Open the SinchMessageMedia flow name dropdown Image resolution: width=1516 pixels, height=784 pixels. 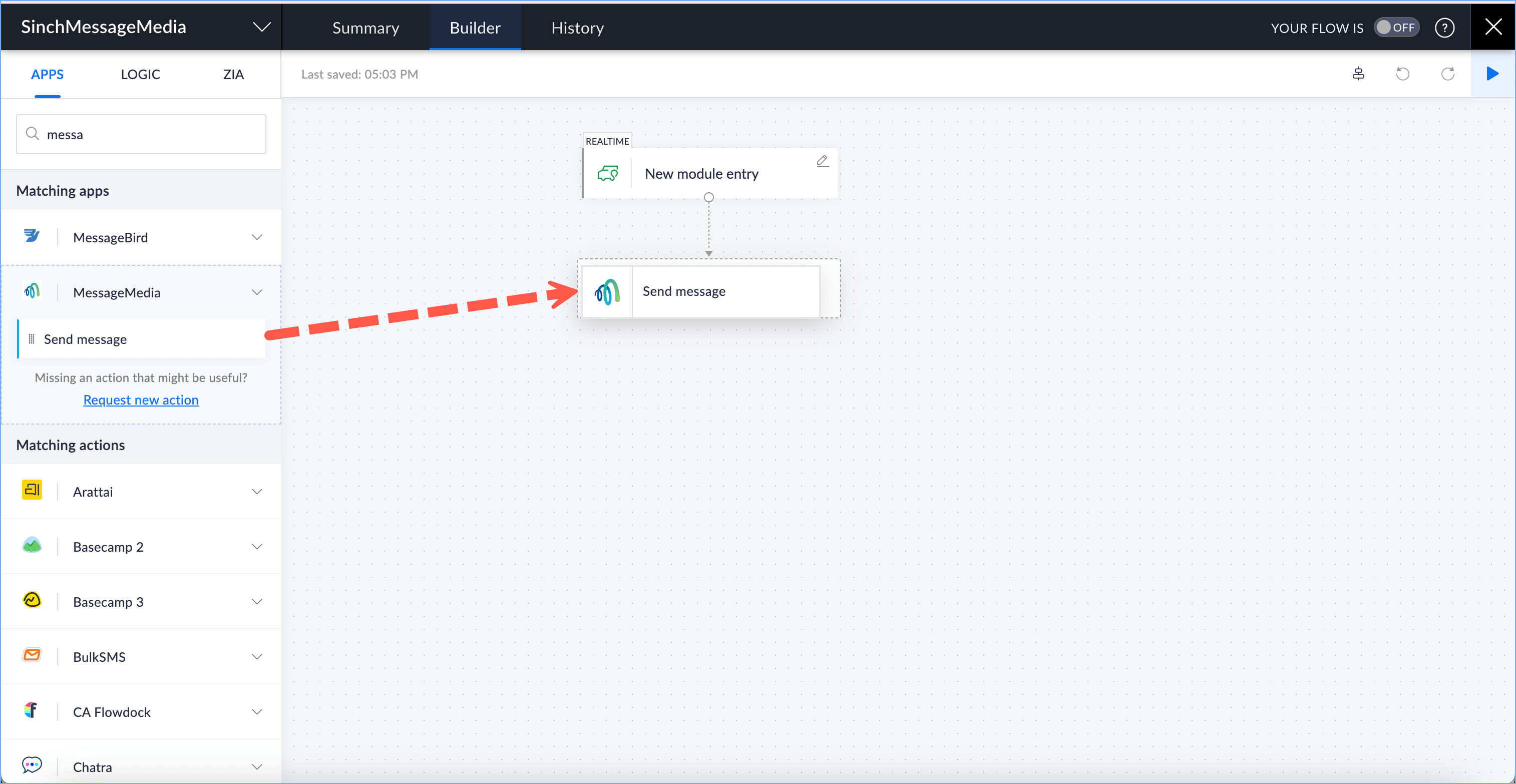click(x=262, y=27)
